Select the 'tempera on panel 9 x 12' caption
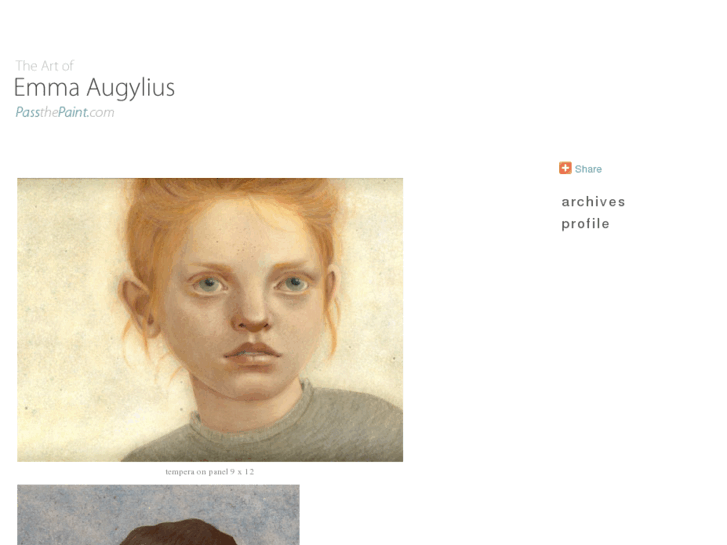The width and height of the screenshot is (727, 545). coord(210,472)
